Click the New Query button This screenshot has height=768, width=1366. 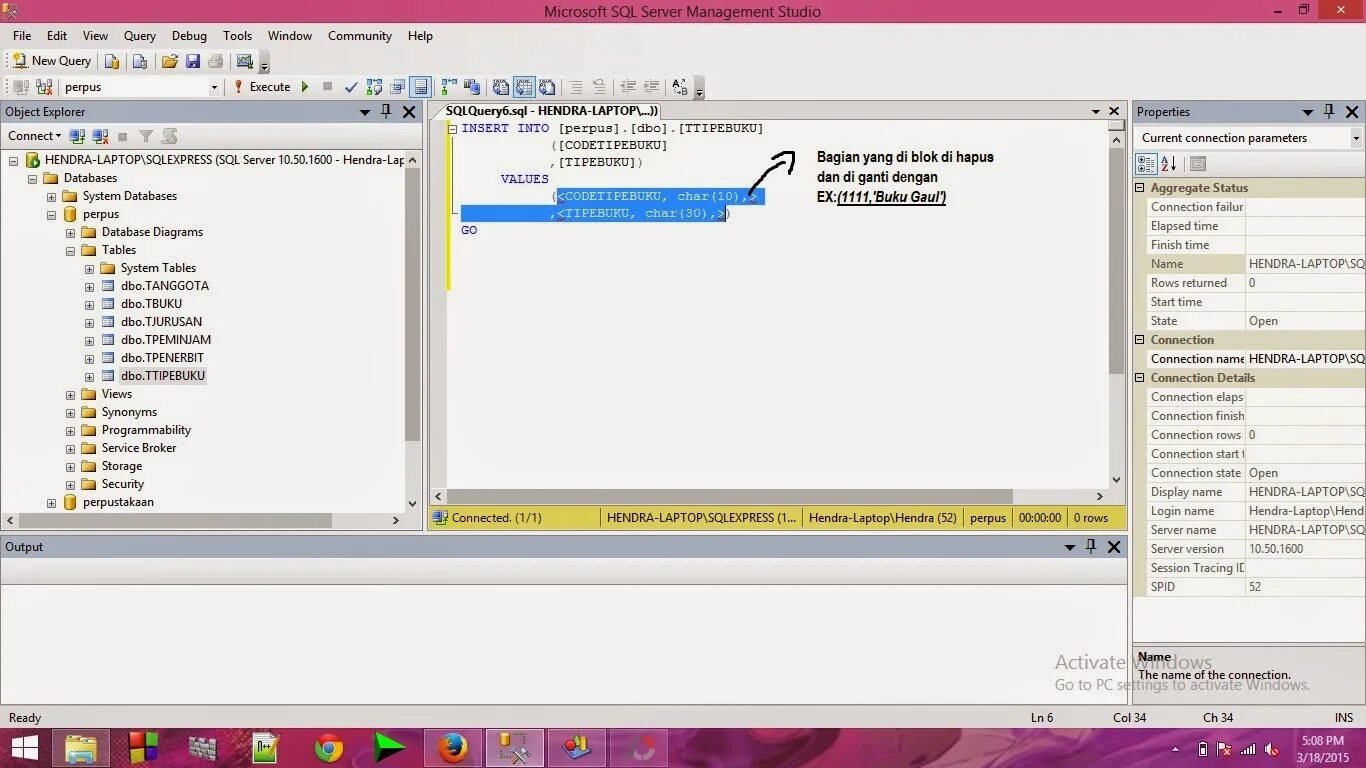pos(51,61)
